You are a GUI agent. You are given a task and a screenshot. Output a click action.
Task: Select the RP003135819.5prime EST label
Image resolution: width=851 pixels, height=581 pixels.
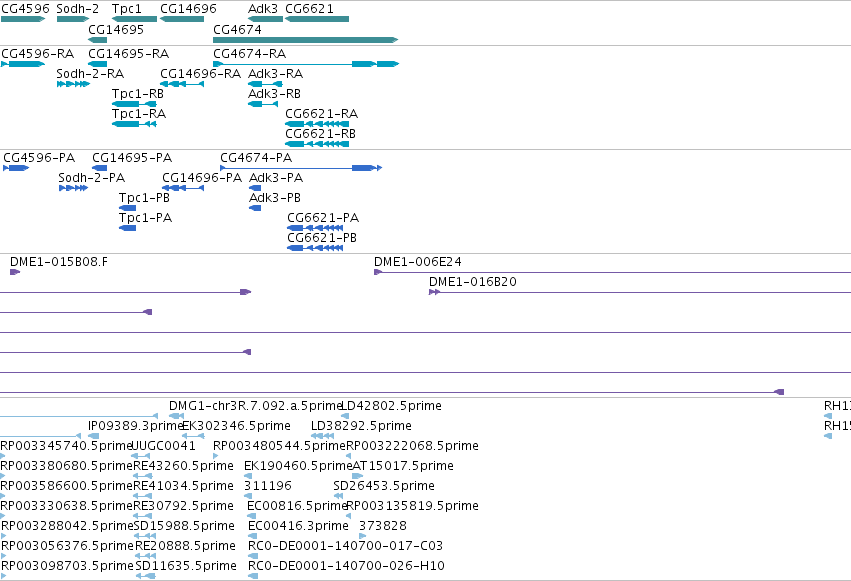pos(412,506)
